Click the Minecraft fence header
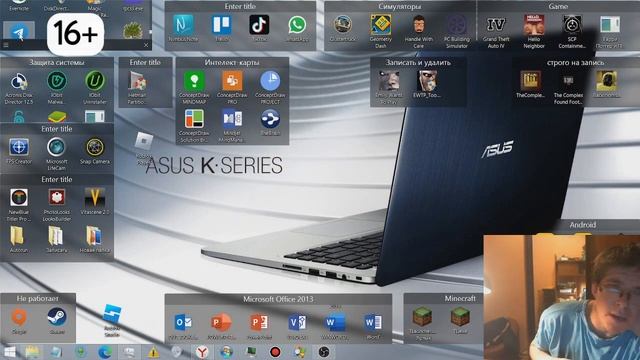 click(x=460, y=298)
